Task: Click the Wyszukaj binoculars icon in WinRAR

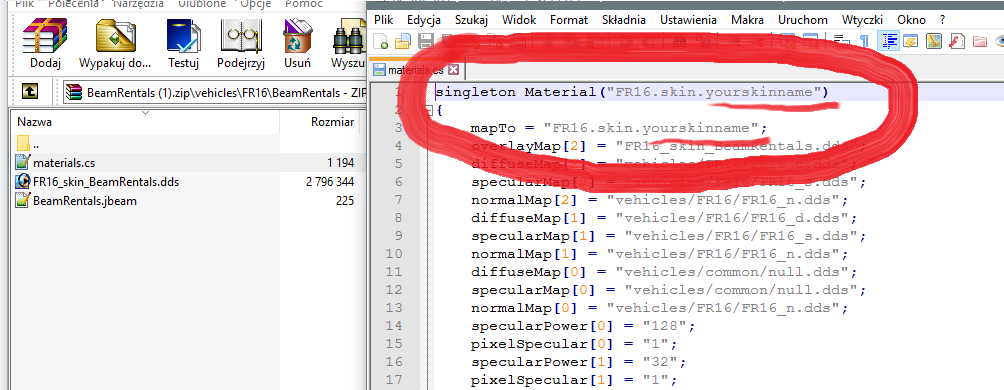Action: tap(349, 36)
